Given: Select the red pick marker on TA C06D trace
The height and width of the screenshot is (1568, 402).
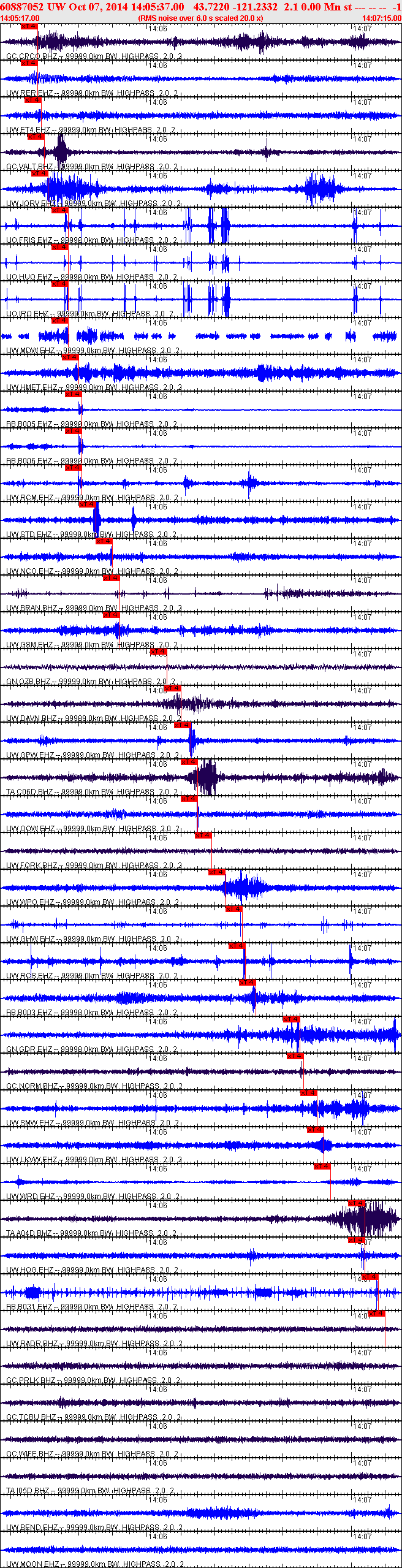Looking at the screenshot, I should click(x=189, y=762).
